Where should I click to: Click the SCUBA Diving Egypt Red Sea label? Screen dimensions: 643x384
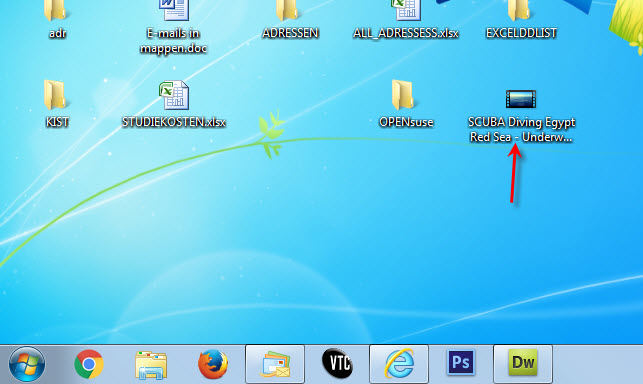(x=521, y=129)
